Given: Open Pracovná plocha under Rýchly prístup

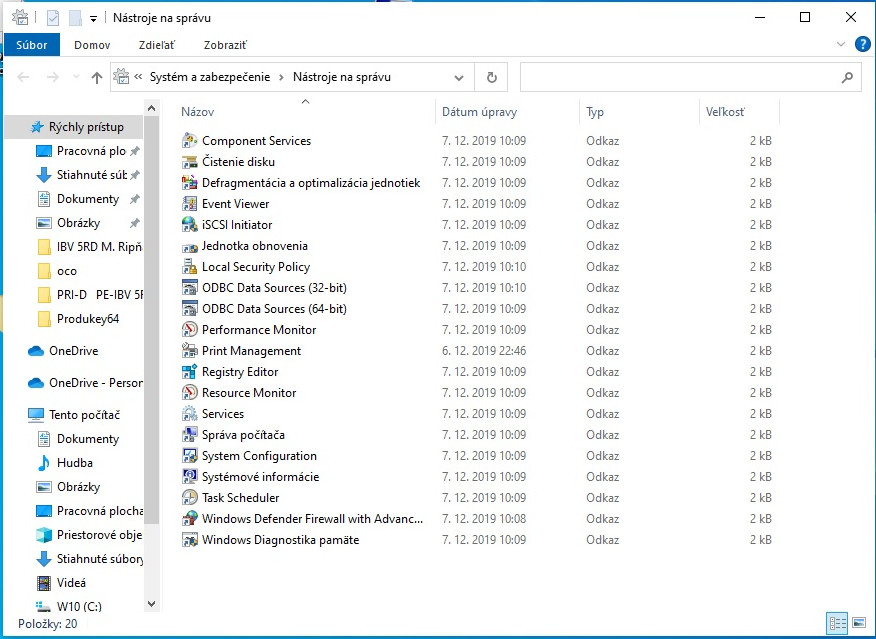Looking at the screenshot, I should tap(91, 151).
